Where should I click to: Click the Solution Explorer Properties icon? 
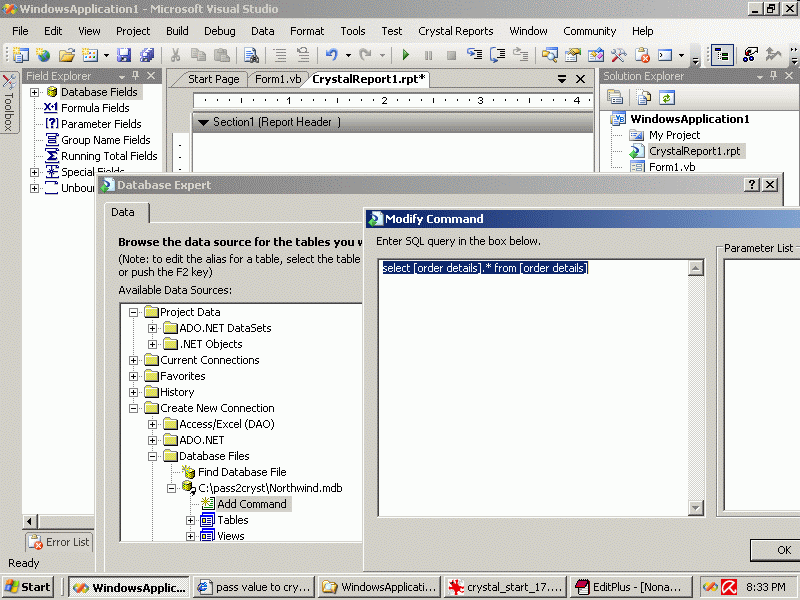click(615, 97)
